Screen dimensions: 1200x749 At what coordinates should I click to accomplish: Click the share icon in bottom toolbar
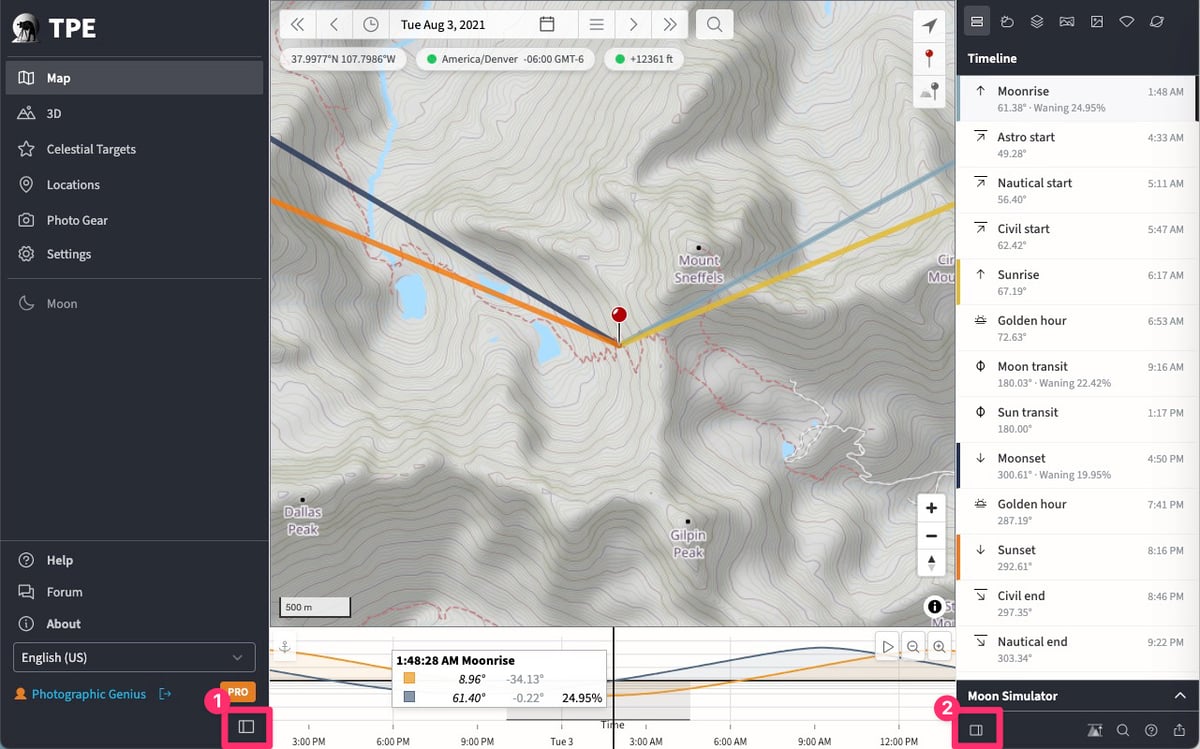[1180, 730]
